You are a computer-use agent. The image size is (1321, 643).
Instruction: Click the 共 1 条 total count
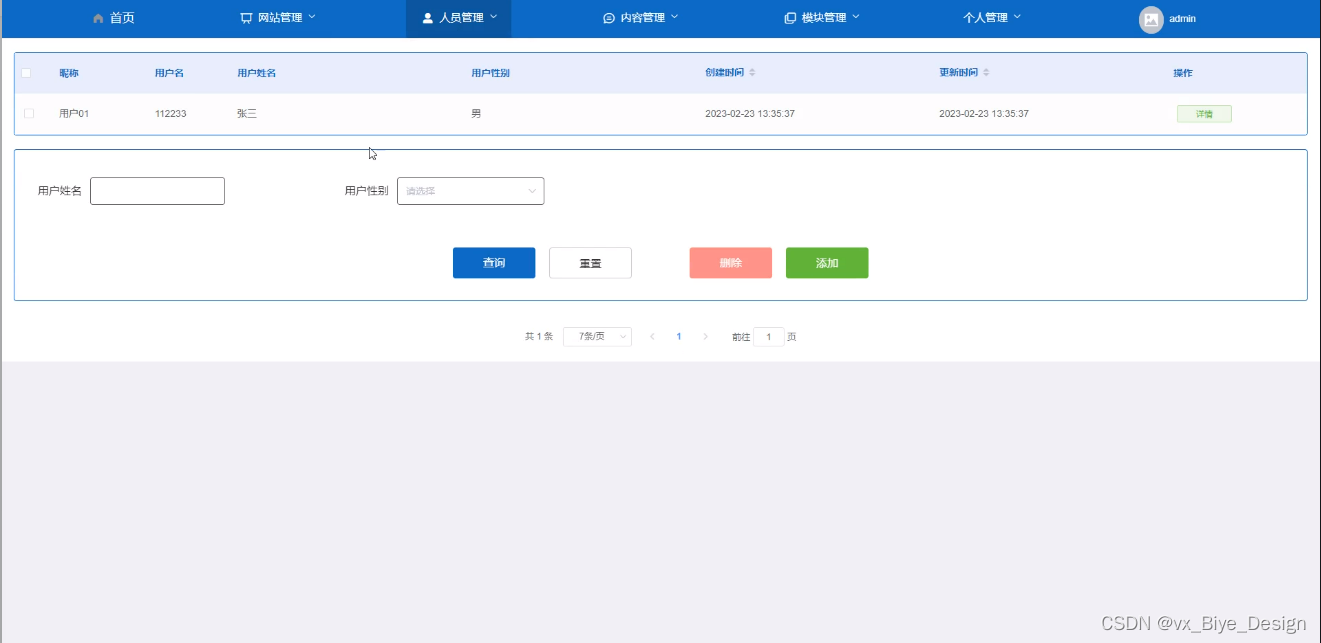tap(539, 337)
